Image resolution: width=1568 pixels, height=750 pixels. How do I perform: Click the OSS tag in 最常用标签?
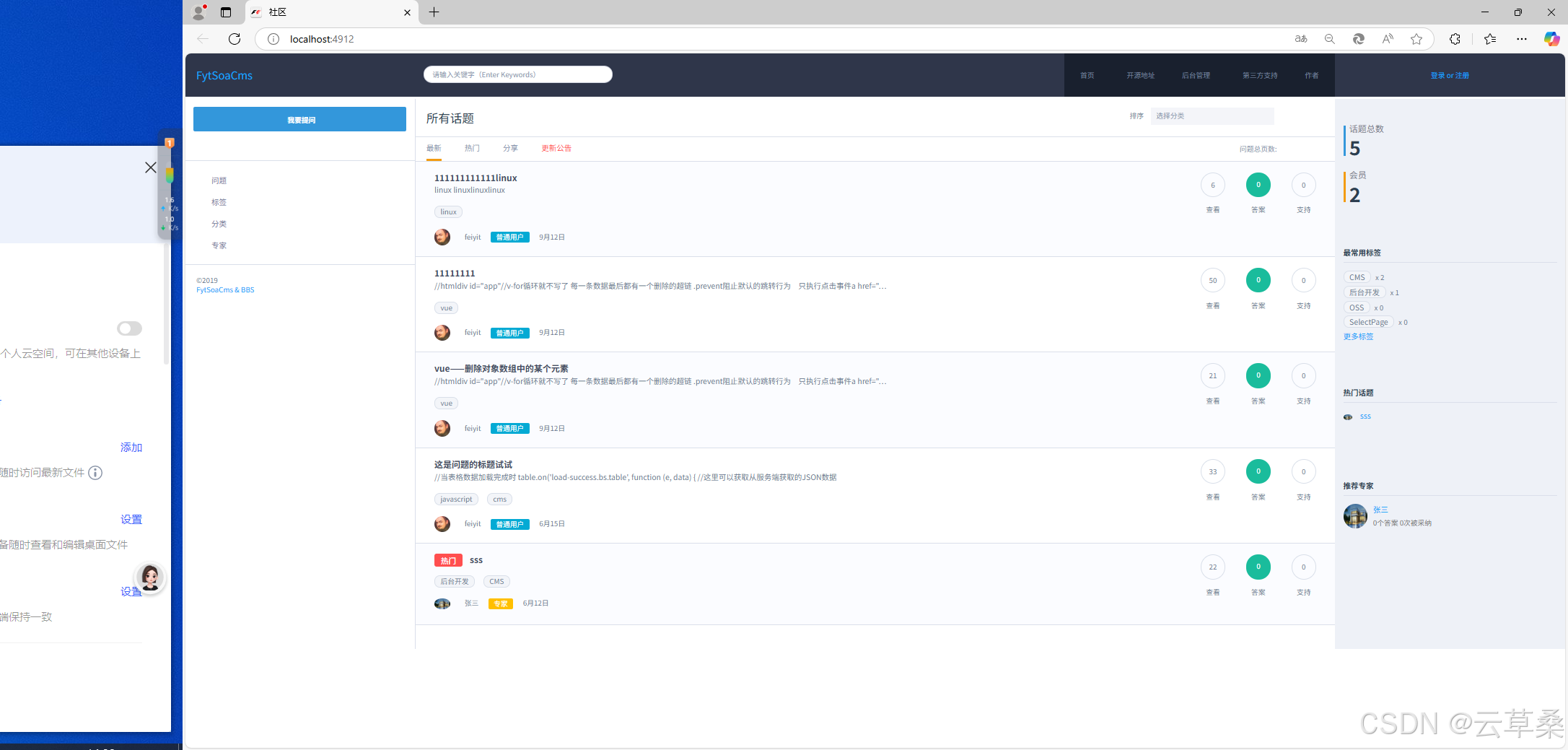(x=1357, y=308)
